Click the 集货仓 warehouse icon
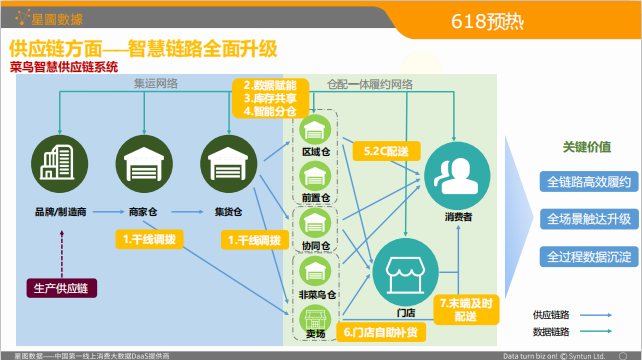Image resolution: width=642 pixels, height=360 pixels. (228, 164)
